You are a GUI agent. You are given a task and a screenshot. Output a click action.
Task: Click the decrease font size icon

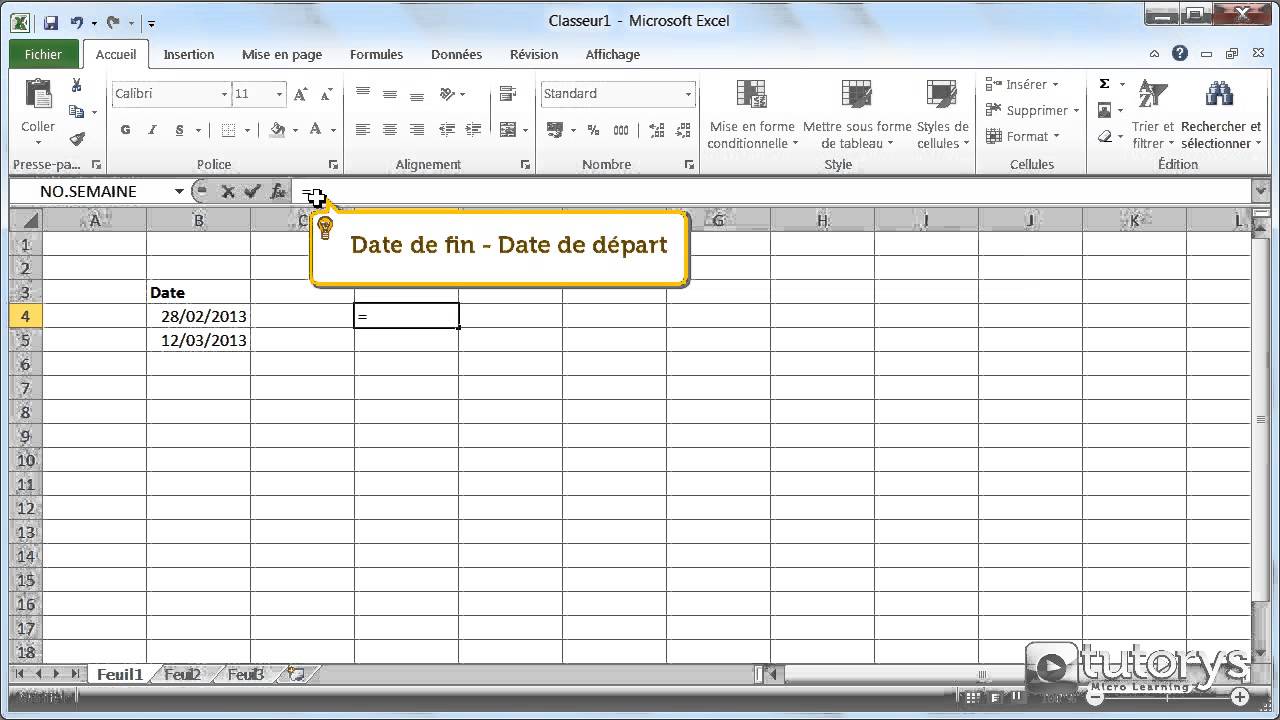[325, 94]
